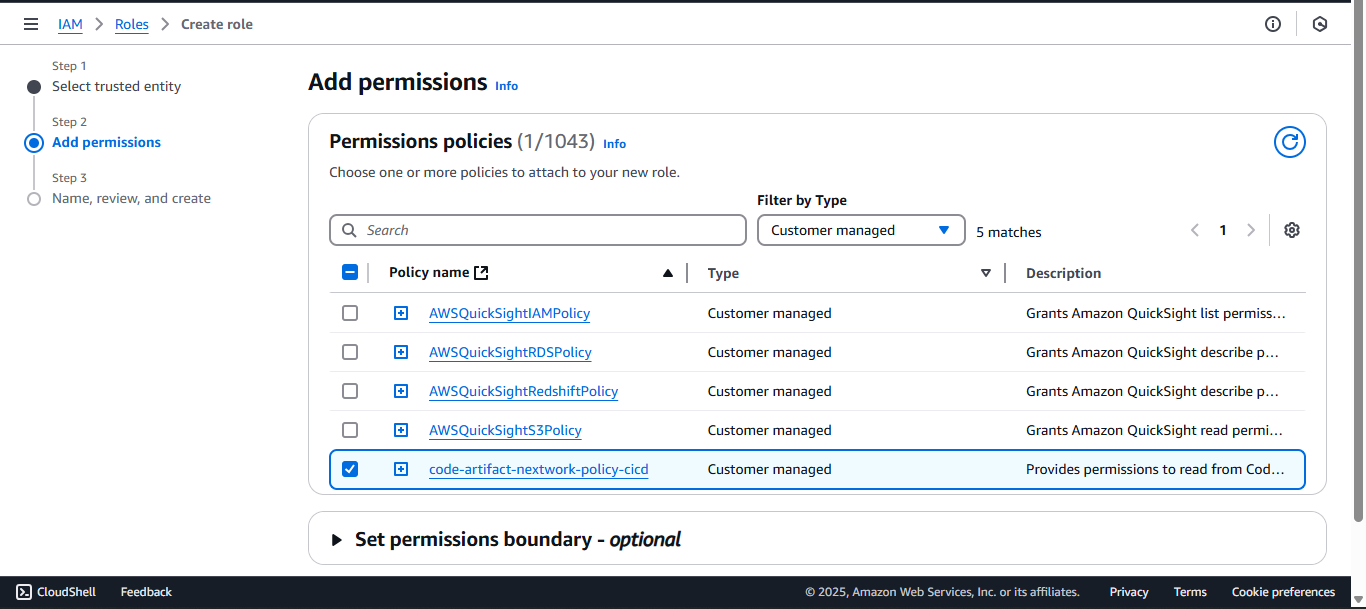
Task: Open the hamburger navigation menu
Action: [x=31, y=24]
